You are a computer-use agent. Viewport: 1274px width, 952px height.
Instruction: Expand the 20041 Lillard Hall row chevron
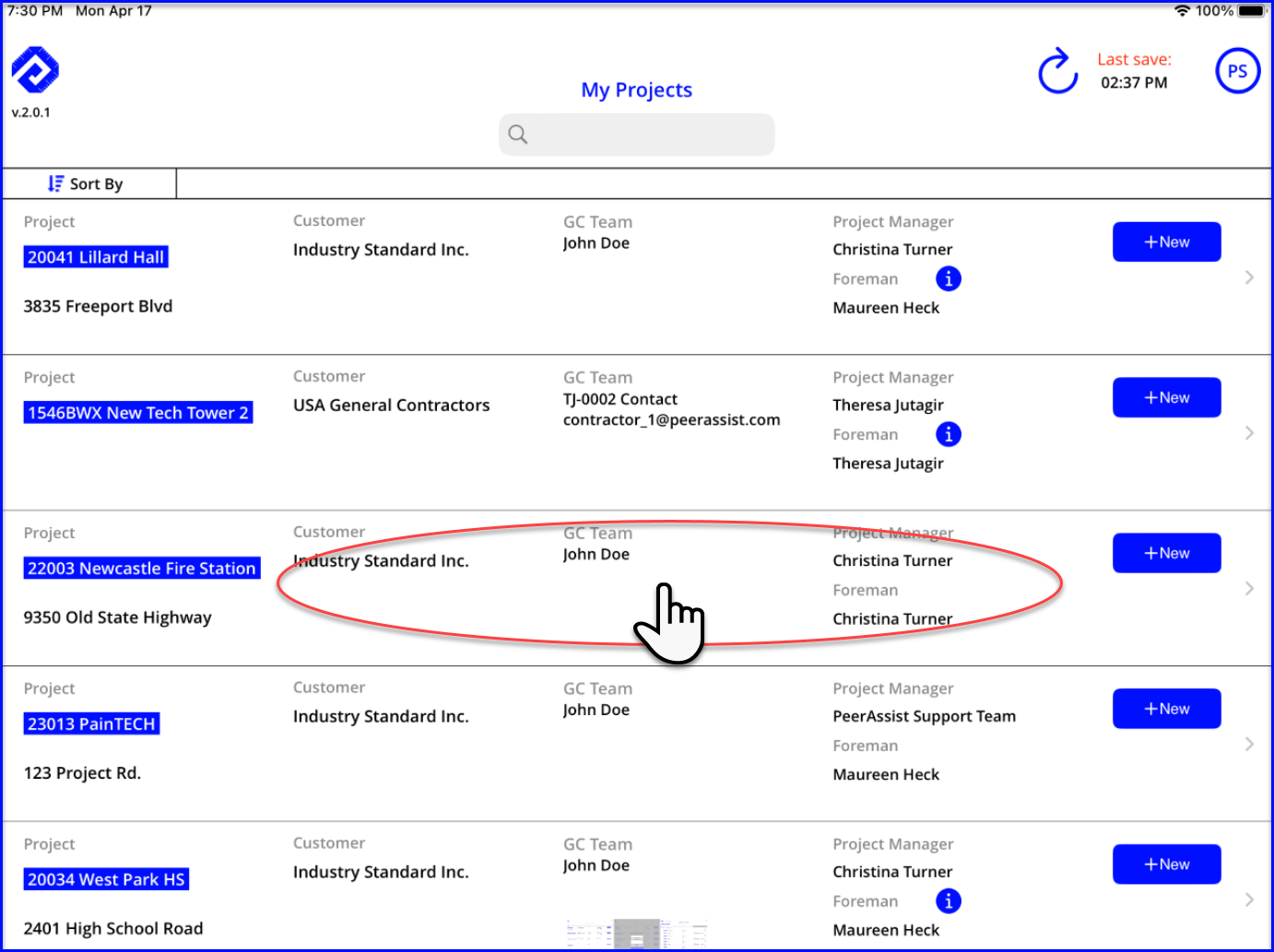point(1249,277)
